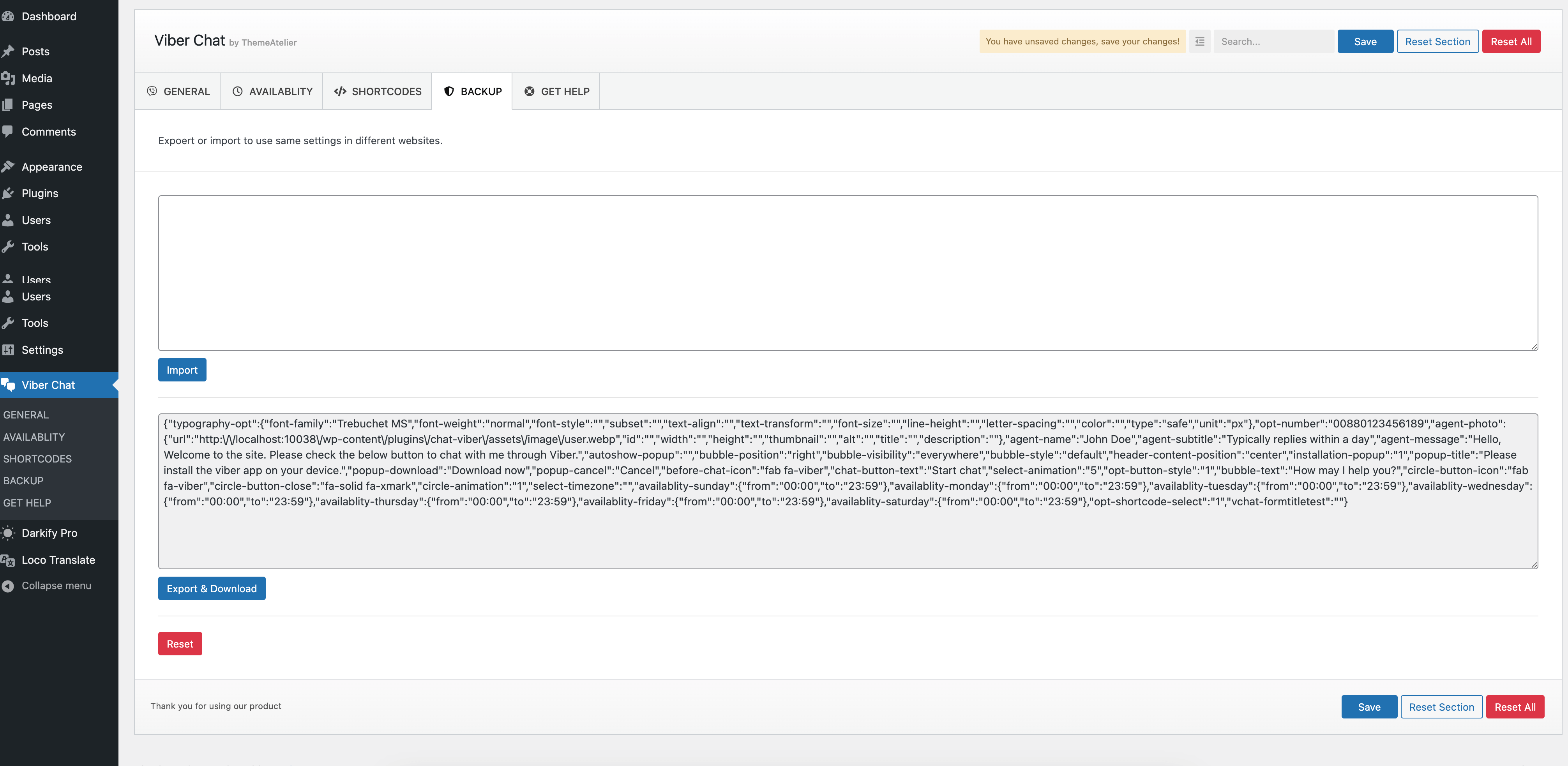Screen dimensions: 1568x766
Task: Click Save button beside the search box
Action: (x=1365, y=41)
